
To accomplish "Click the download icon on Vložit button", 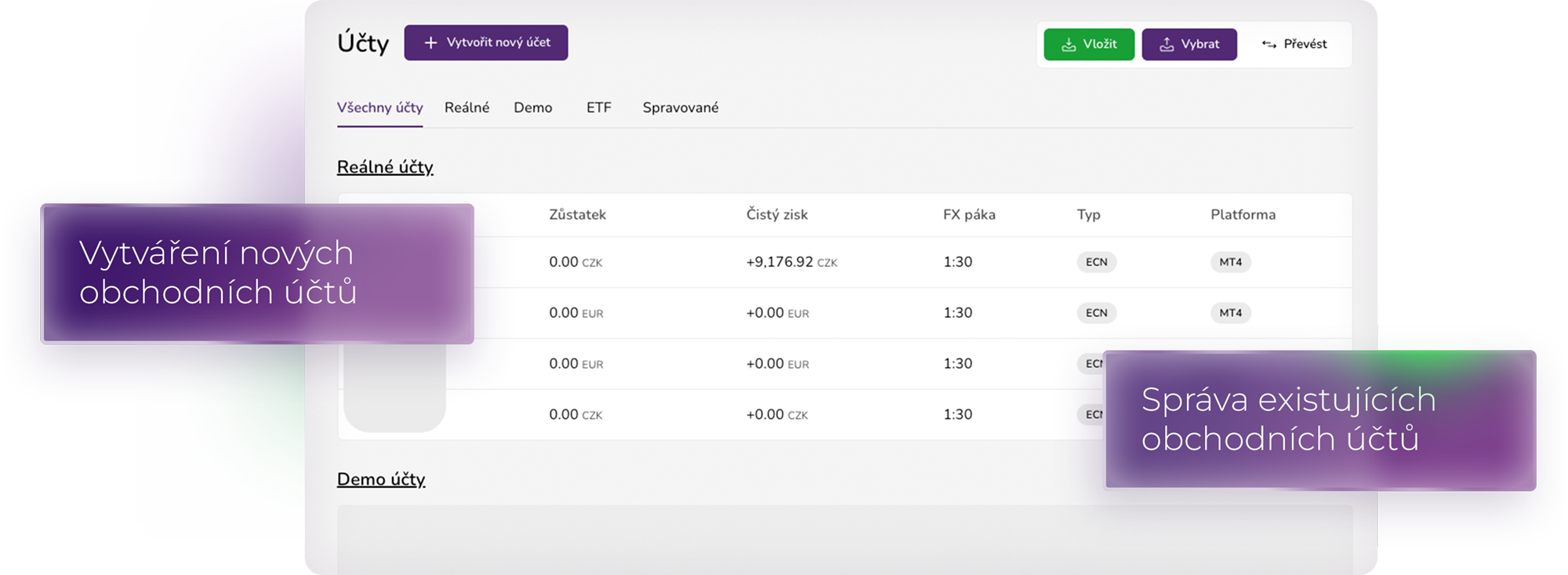I will [1069, 45].
